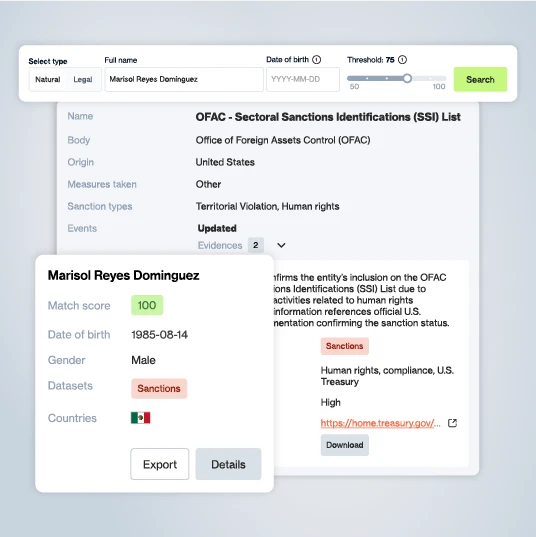This screenshot has width=536, height=537.
Task: Select the Legal type option
Action: click(x=83, y=79)
